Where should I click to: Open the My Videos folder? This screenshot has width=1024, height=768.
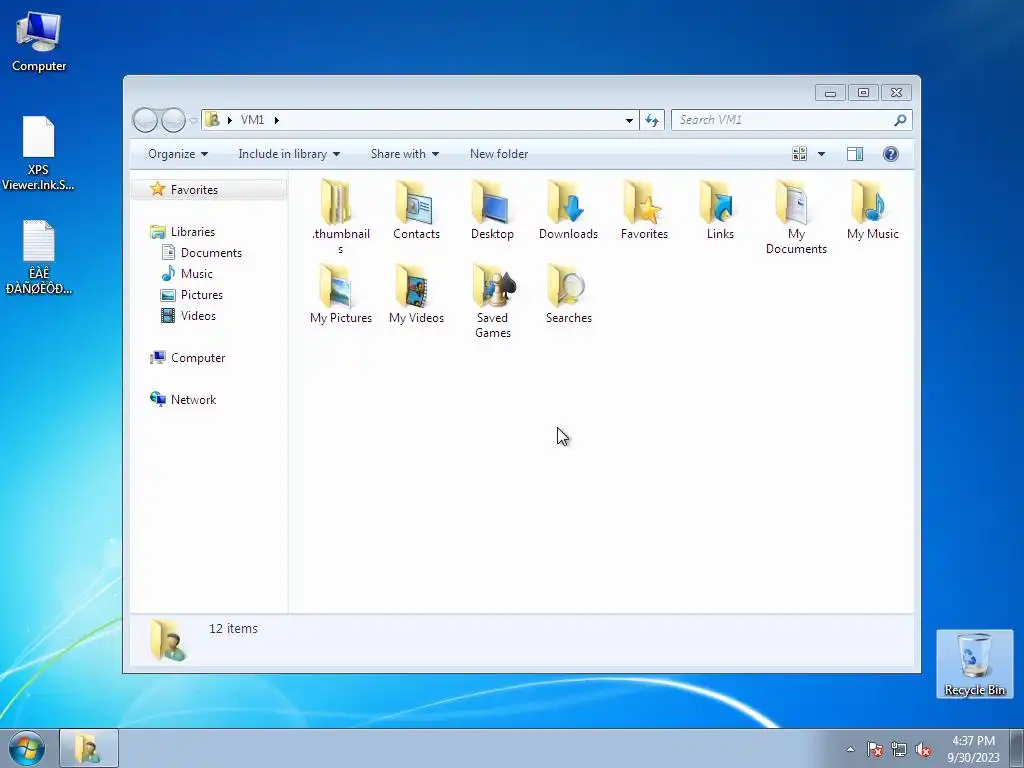[x=416, y=295]
